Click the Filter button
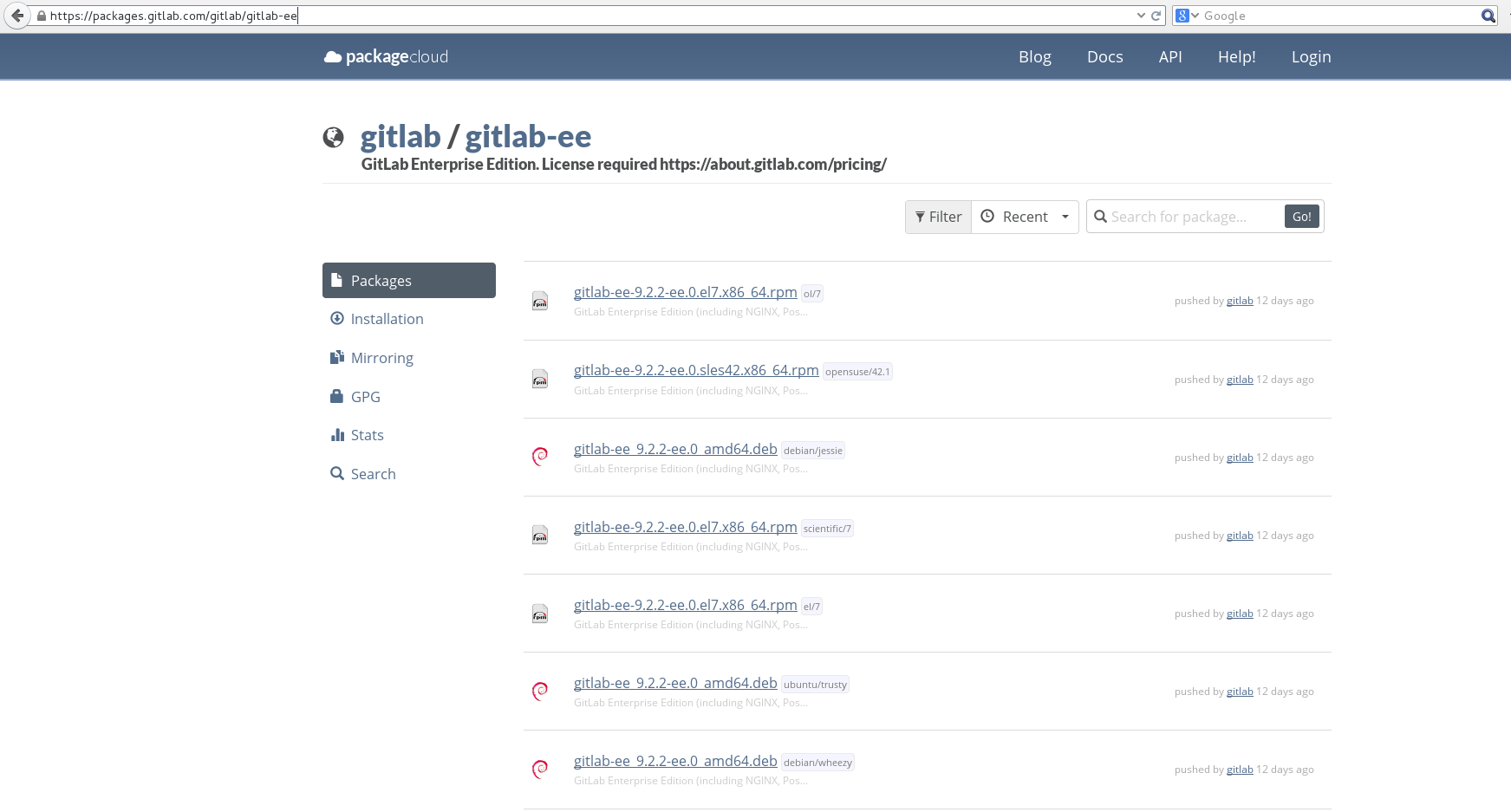 [938, 217]
